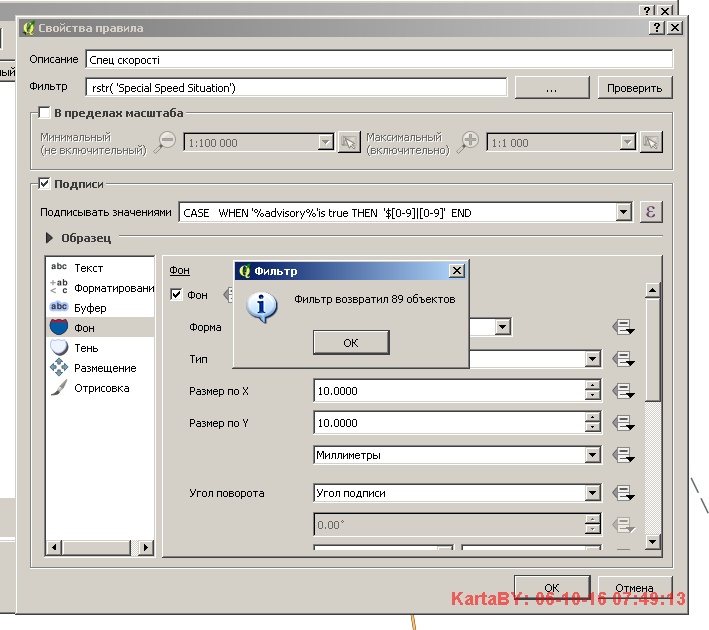Open the minimum scale 1:100 000 dropdown
Image resolution: width=709 pixels, height=630 pixels.
(x=325, y=142)
